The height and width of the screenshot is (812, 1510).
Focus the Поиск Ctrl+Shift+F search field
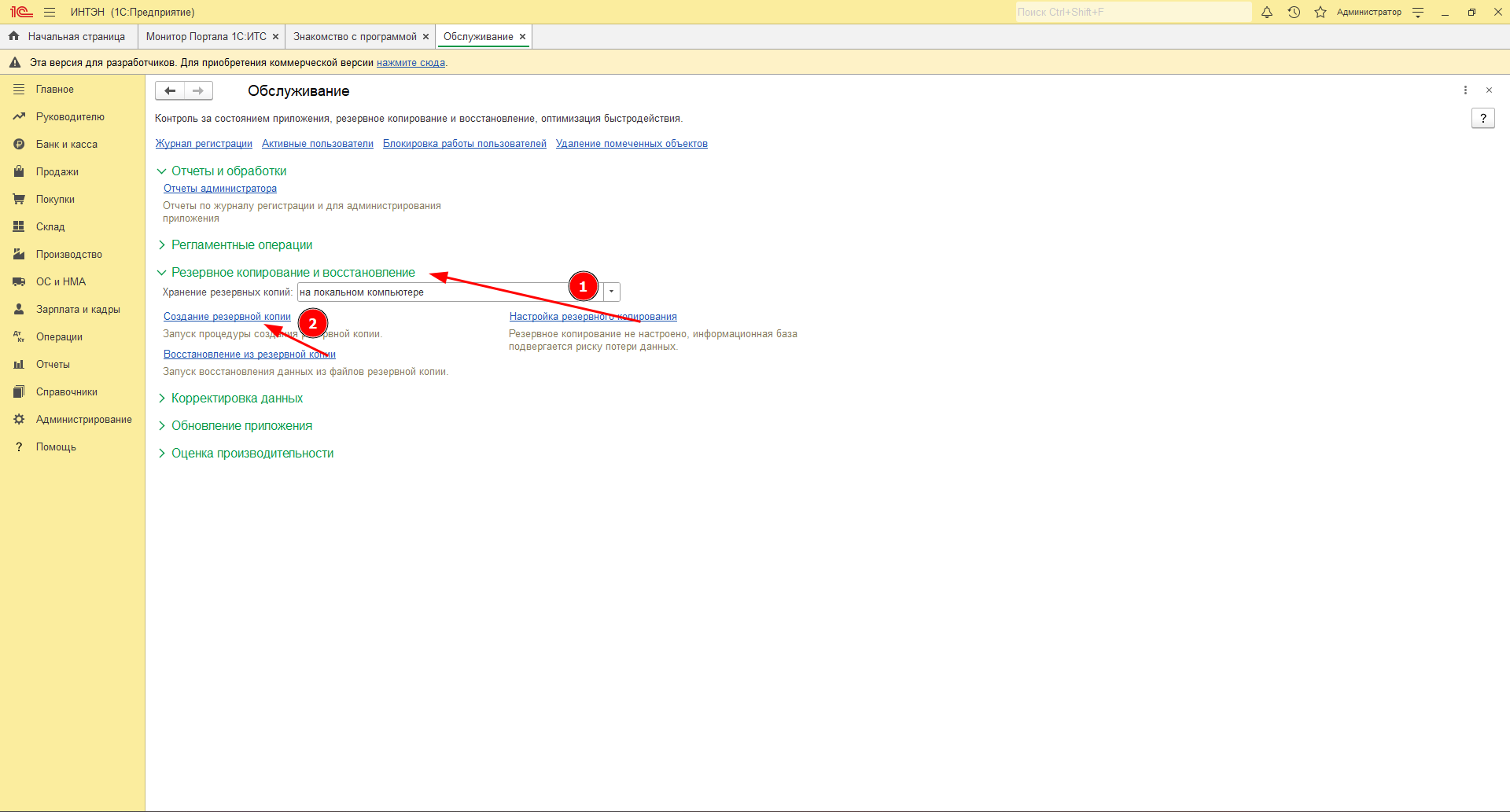pos(1133,12)
